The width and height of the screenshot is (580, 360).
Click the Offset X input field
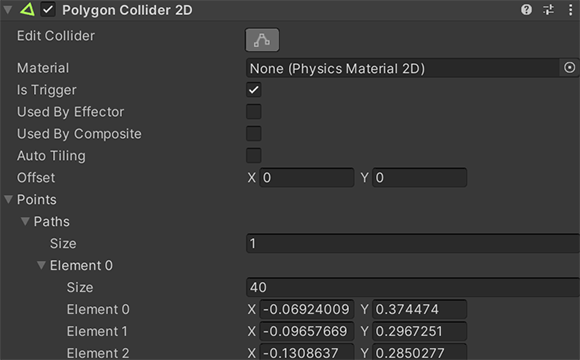click(x=307, y=178)
